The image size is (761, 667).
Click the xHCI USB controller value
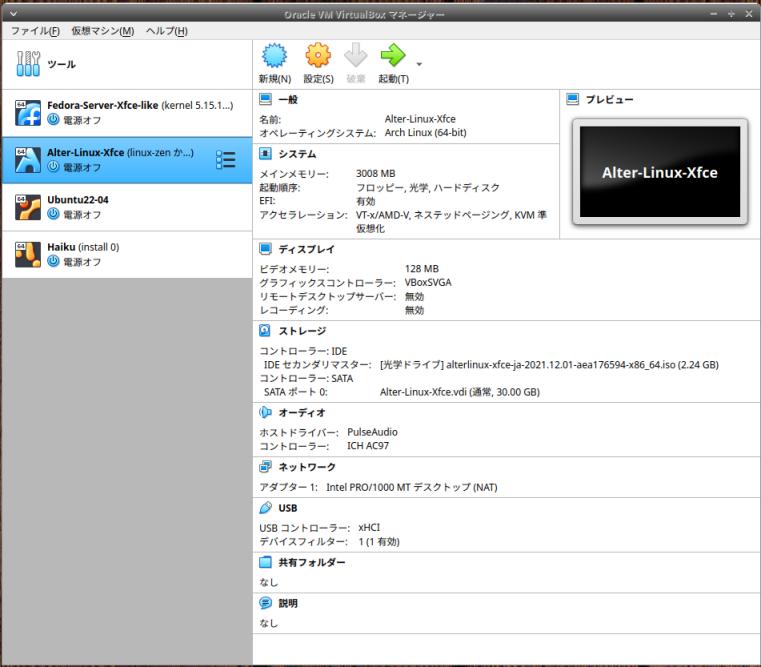pos(369,528)
